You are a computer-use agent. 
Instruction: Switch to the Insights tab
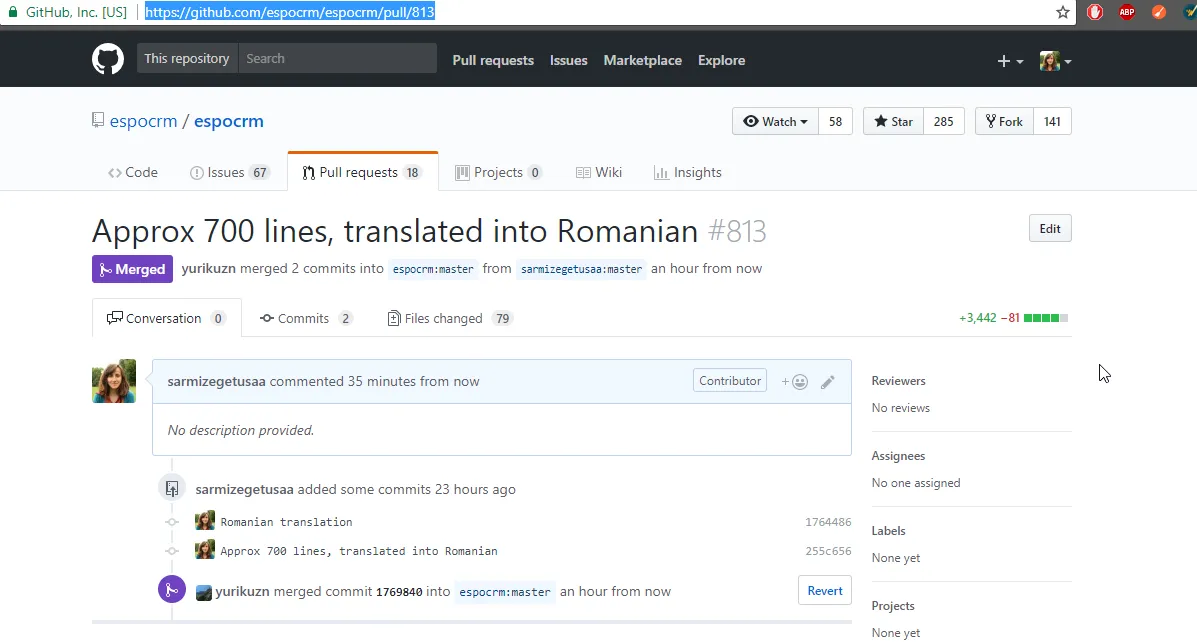[688, 173]
